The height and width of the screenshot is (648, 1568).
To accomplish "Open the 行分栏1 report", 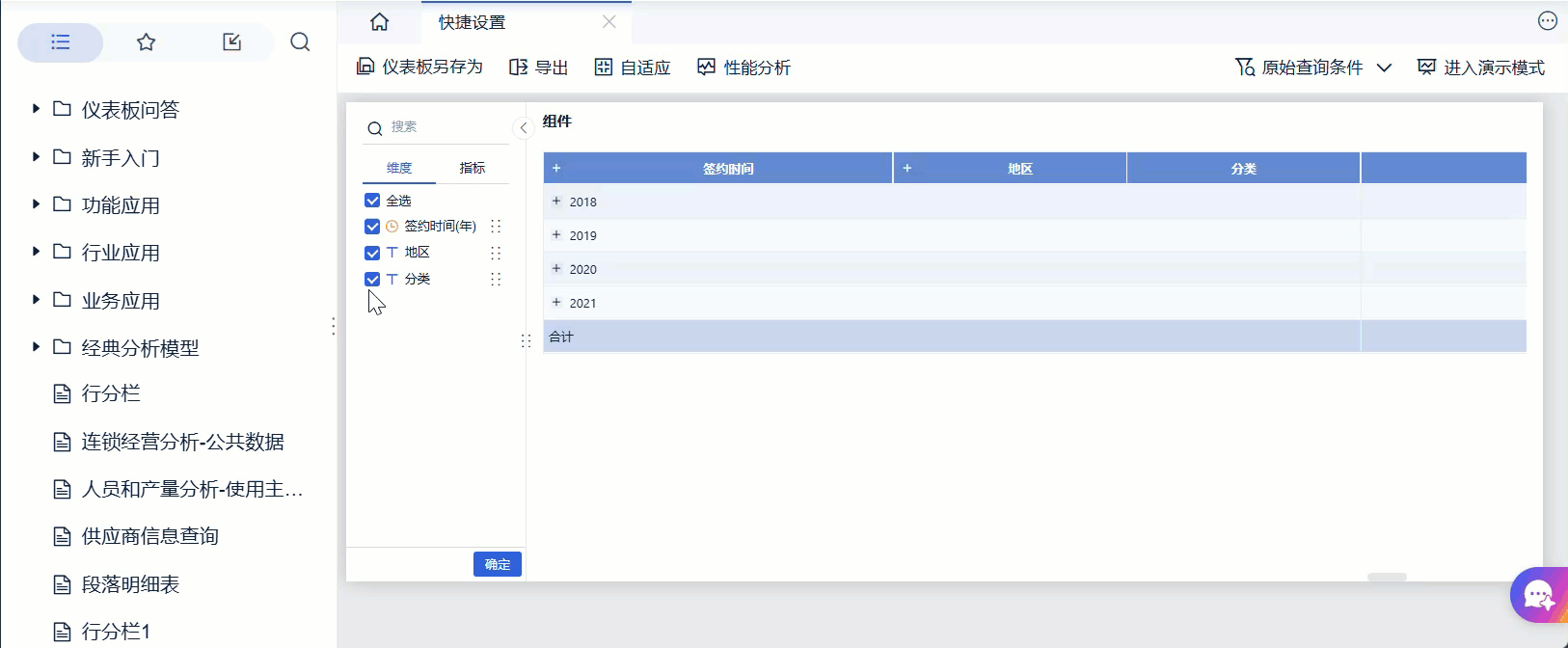I will 116,632.
